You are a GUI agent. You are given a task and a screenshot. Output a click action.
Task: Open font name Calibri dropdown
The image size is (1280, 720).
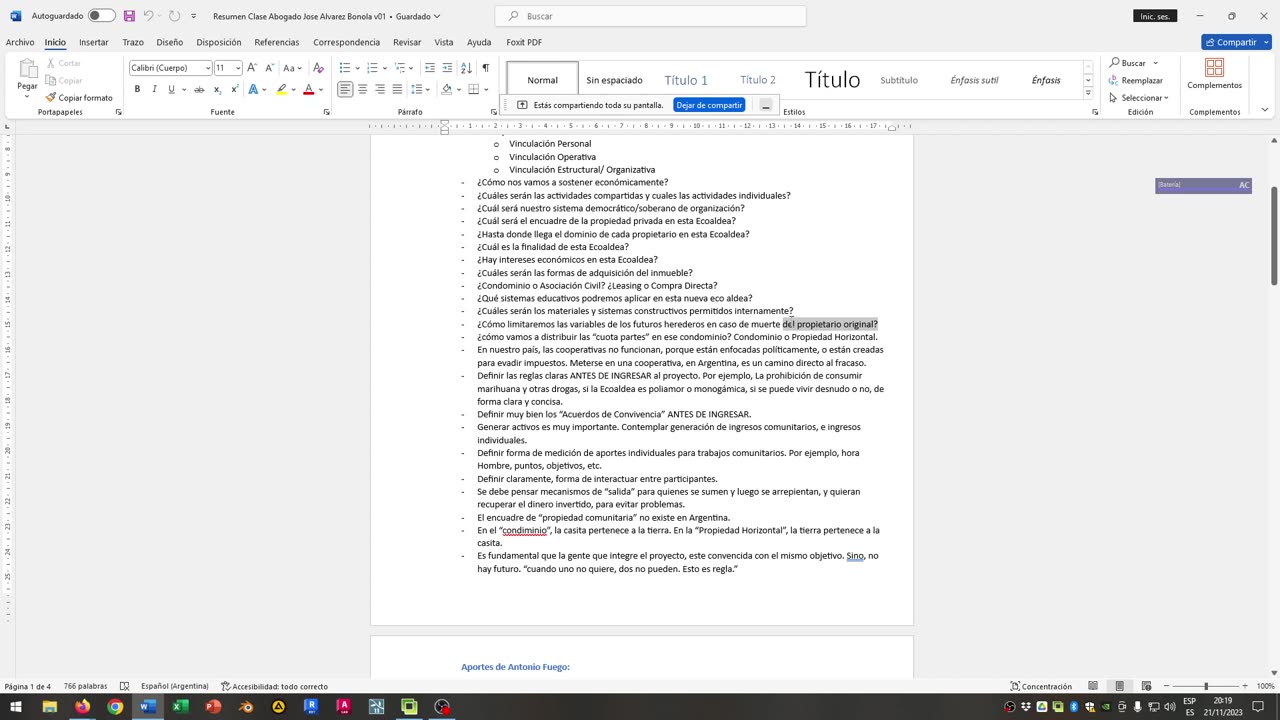click(x=207, y=68)
